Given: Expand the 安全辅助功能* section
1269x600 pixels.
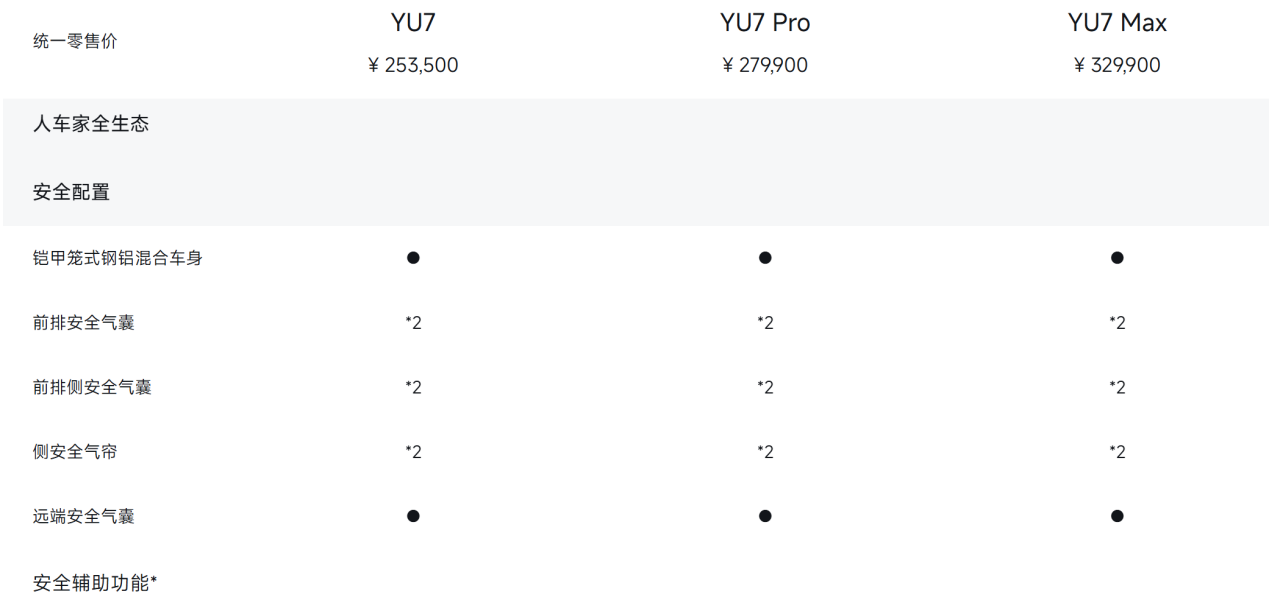Looking at the screenshot, I should 95,582.
